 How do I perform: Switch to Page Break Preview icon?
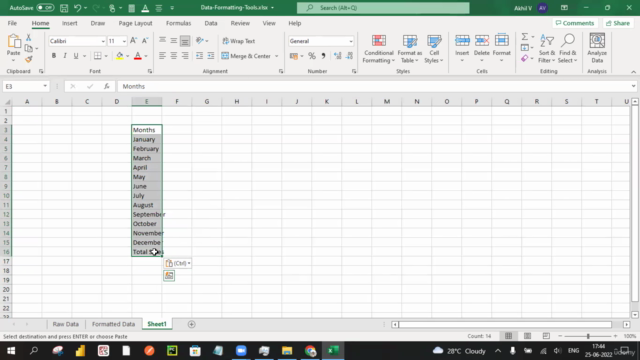(546, 336)
